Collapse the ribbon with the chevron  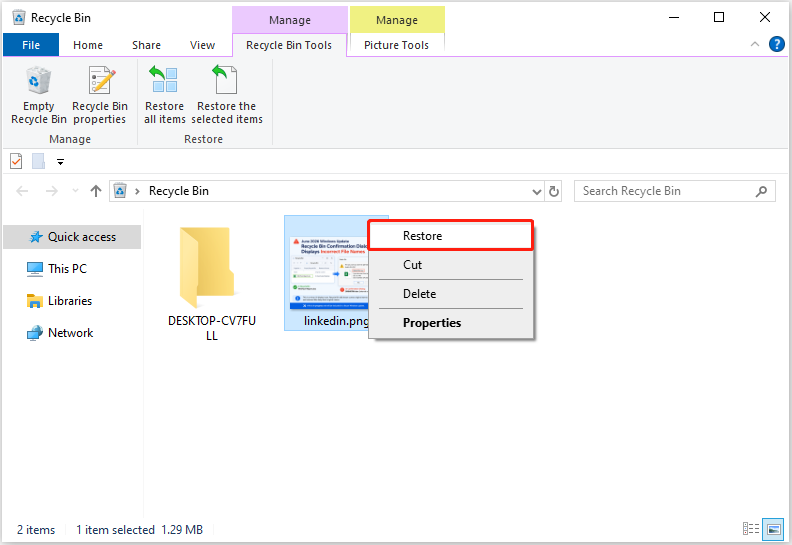tap(755, 44)
